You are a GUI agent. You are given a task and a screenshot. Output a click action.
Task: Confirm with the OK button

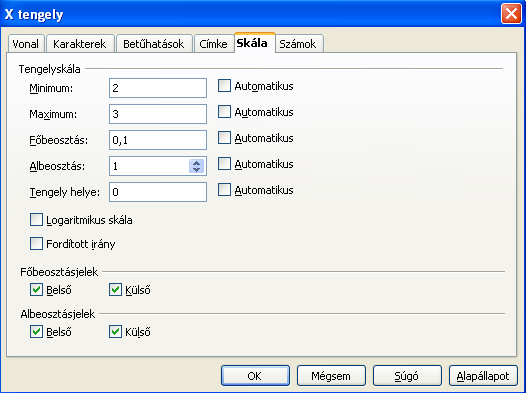(255, 376)
